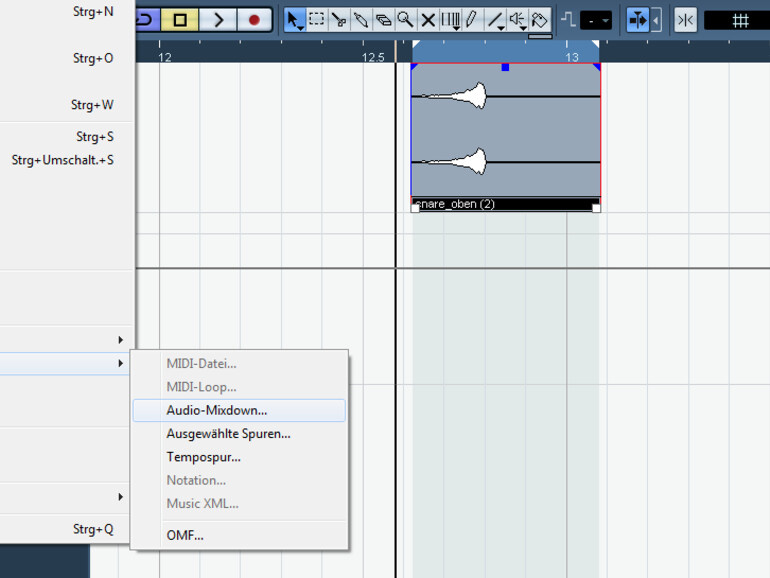Expand the highlighted export submenu arrow
This screenshot has height=578, width=770.
pyautogui.click(x=120, y=363)
